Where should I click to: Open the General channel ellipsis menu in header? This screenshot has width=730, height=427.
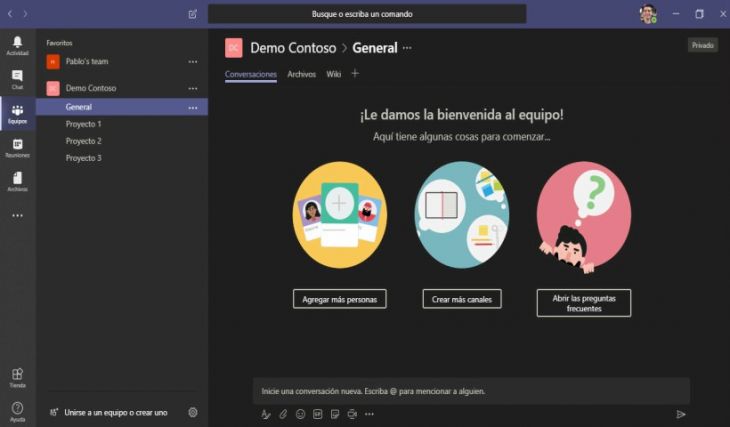click(407, 48)
